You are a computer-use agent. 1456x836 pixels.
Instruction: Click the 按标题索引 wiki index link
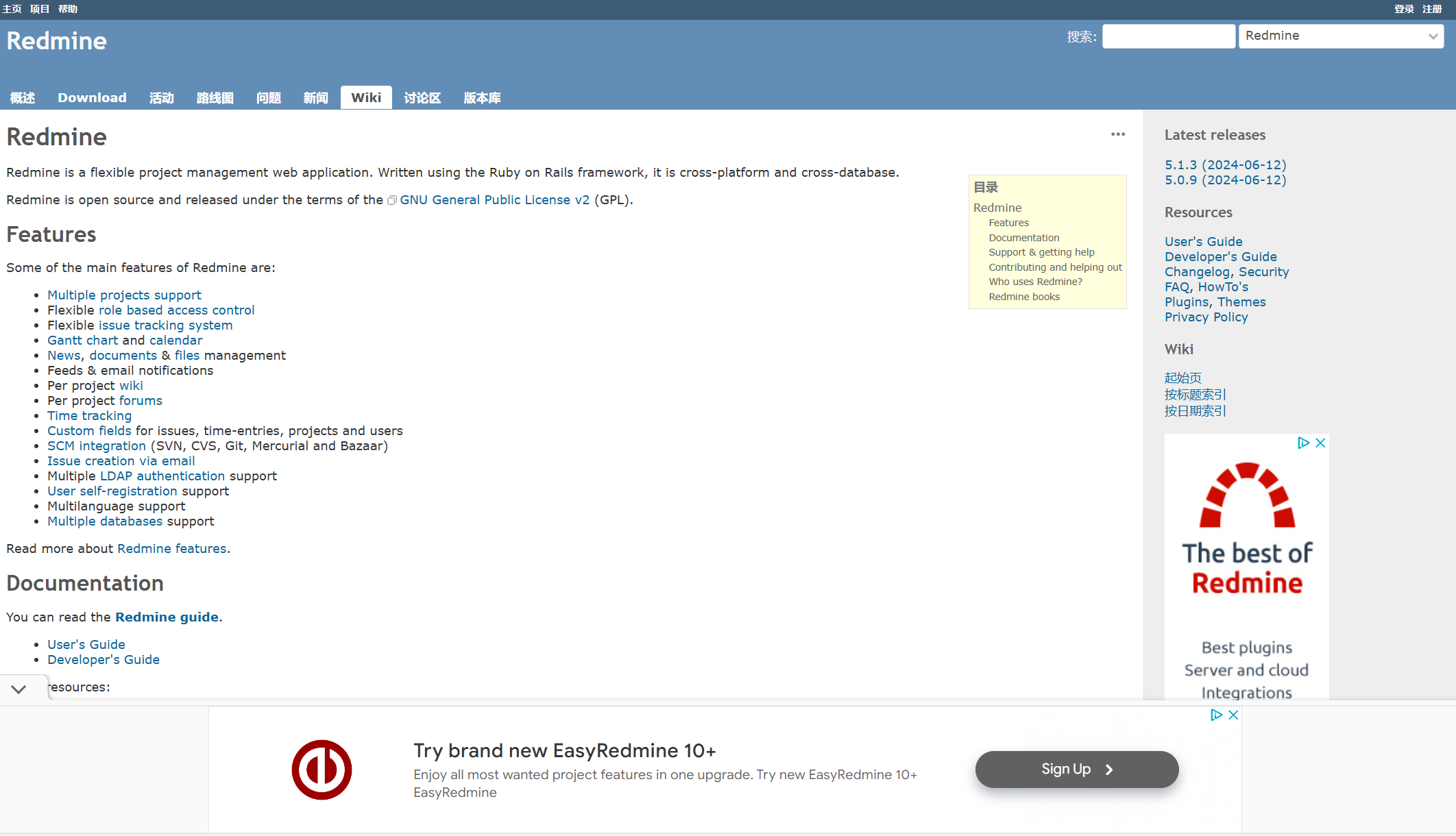coord(1196,394)
